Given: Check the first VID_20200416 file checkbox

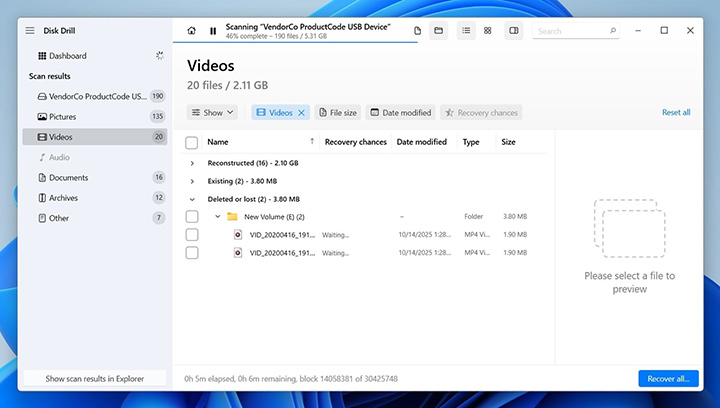Looking at the screenshot, I should pos(192,235).
